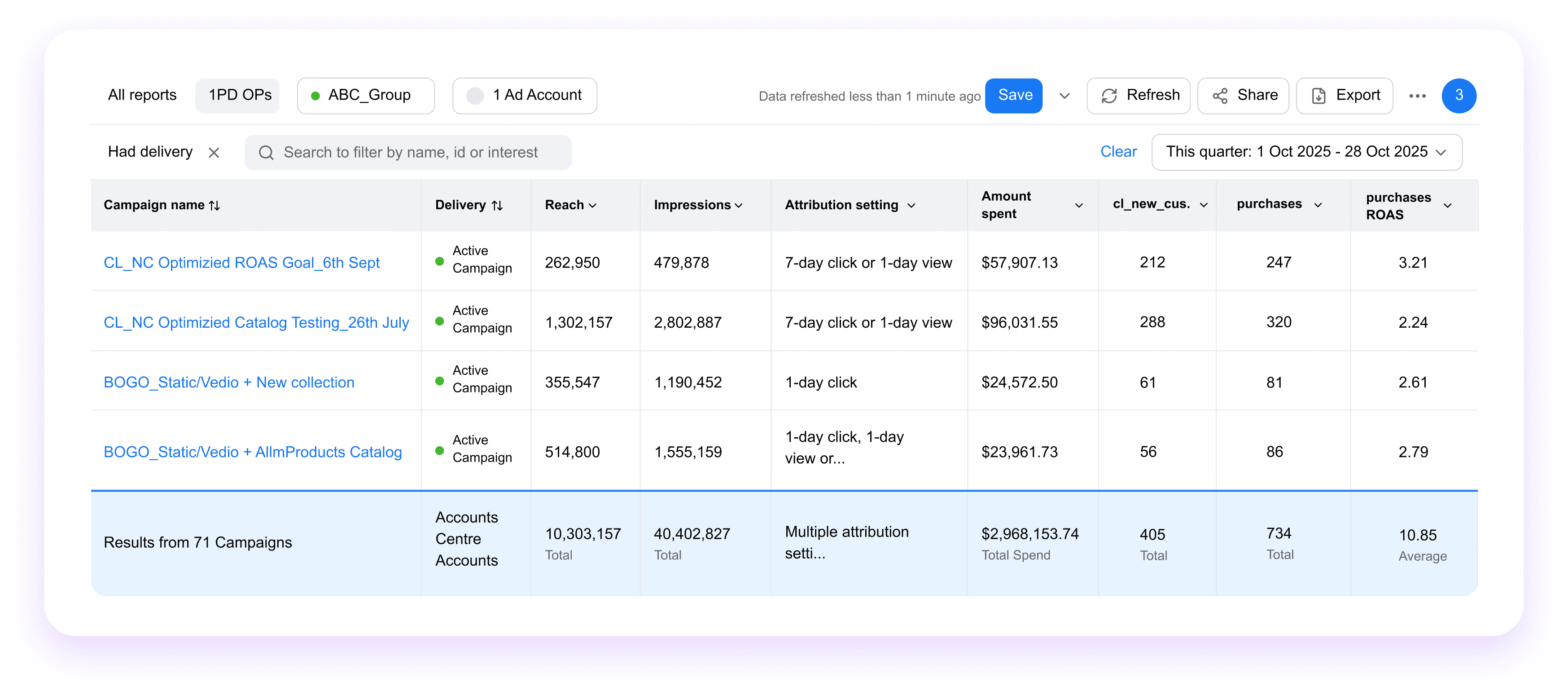Select the 1PD OPs tab
This screenshot has height=695, width=1568.
[x=240, y=95]
